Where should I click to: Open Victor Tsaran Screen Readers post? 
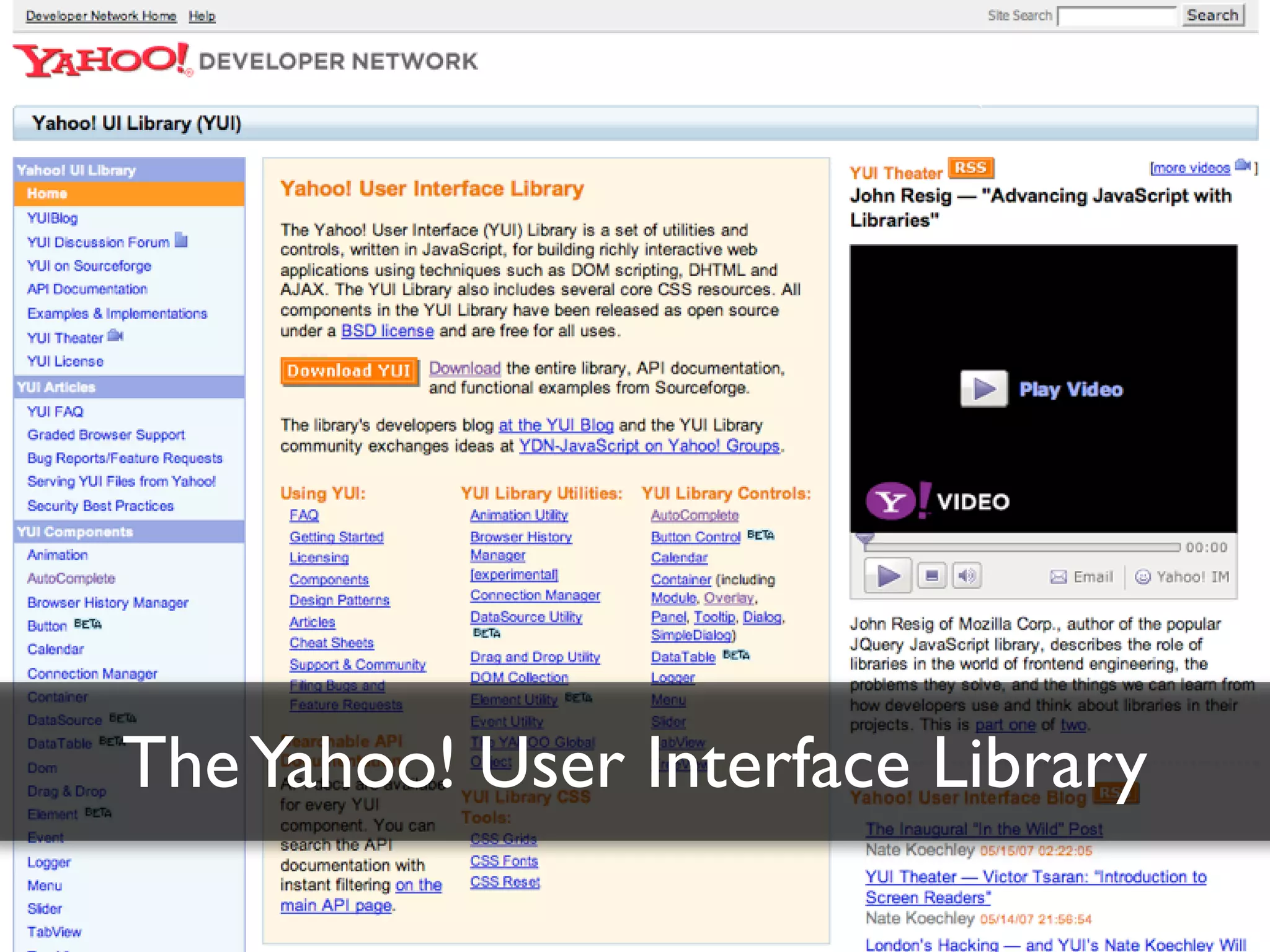click(1036, 887)
